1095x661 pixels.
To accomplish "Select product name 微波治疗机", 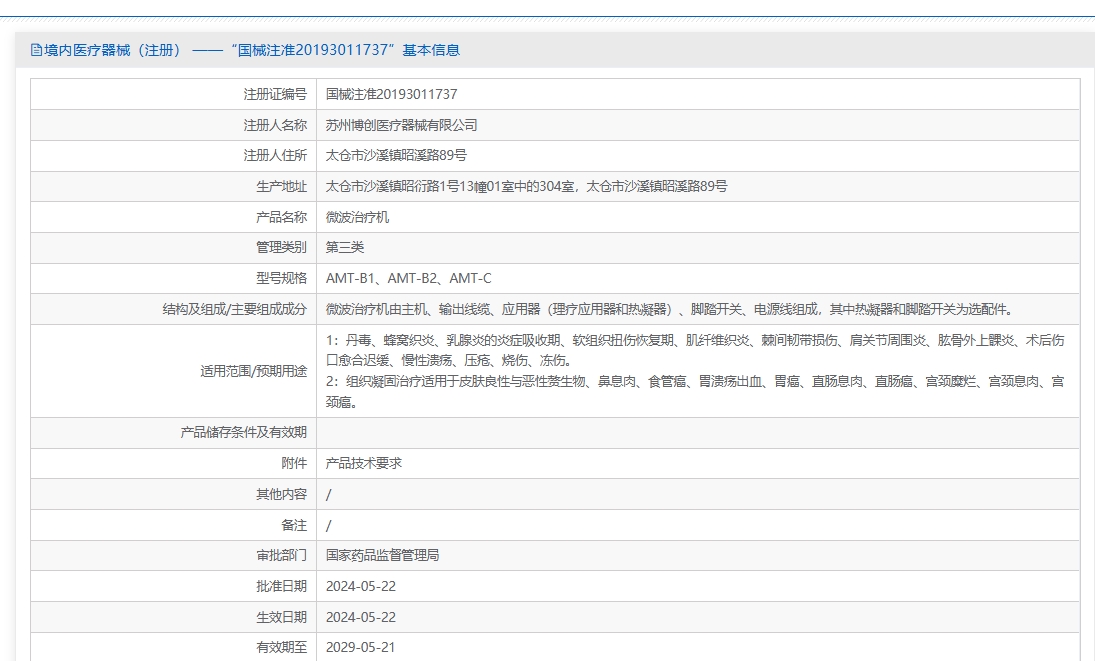I will [x=358, y=217].
